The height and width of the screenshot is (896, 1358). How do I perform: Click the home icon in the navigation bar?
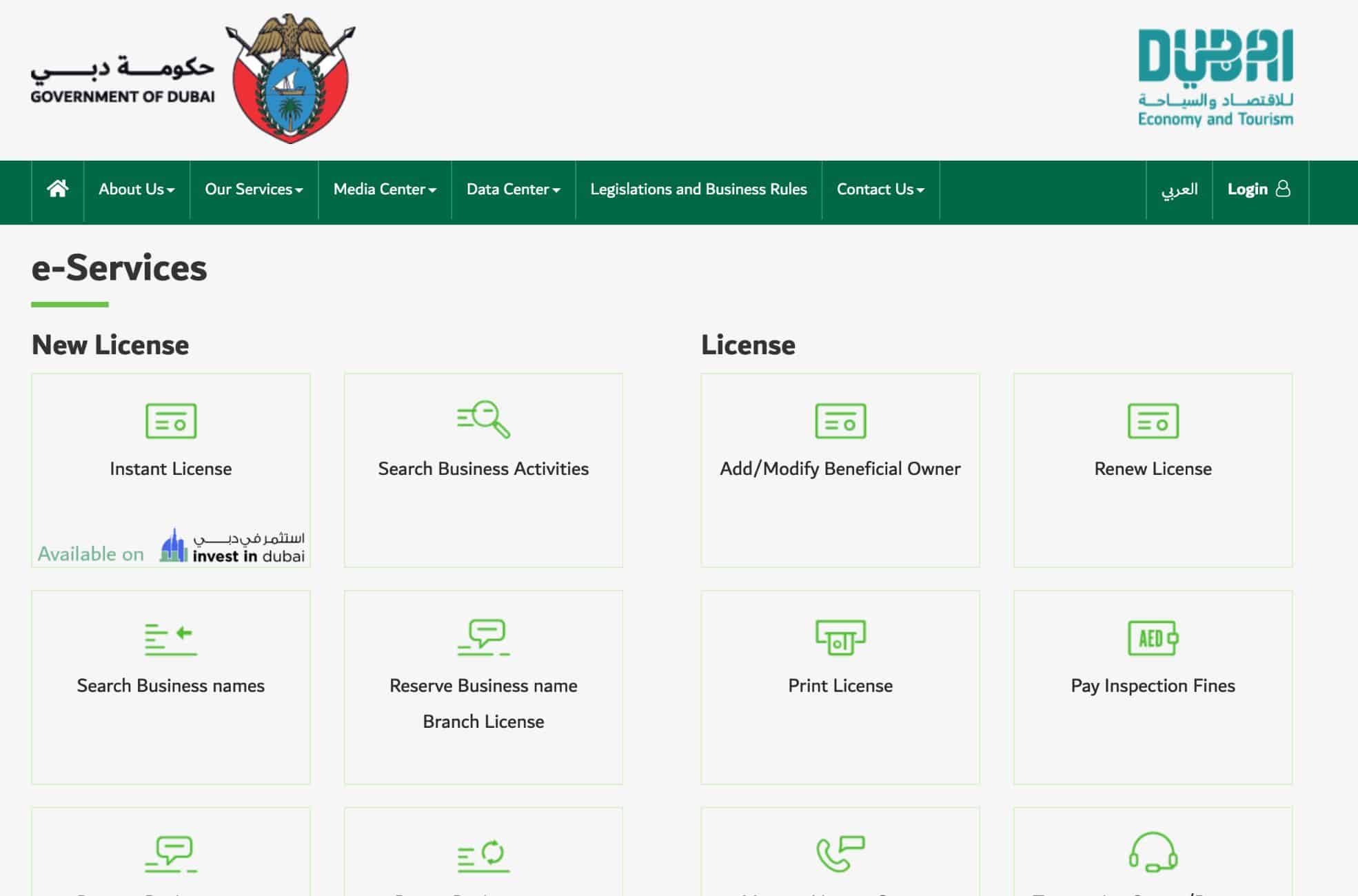pos(57,189)
